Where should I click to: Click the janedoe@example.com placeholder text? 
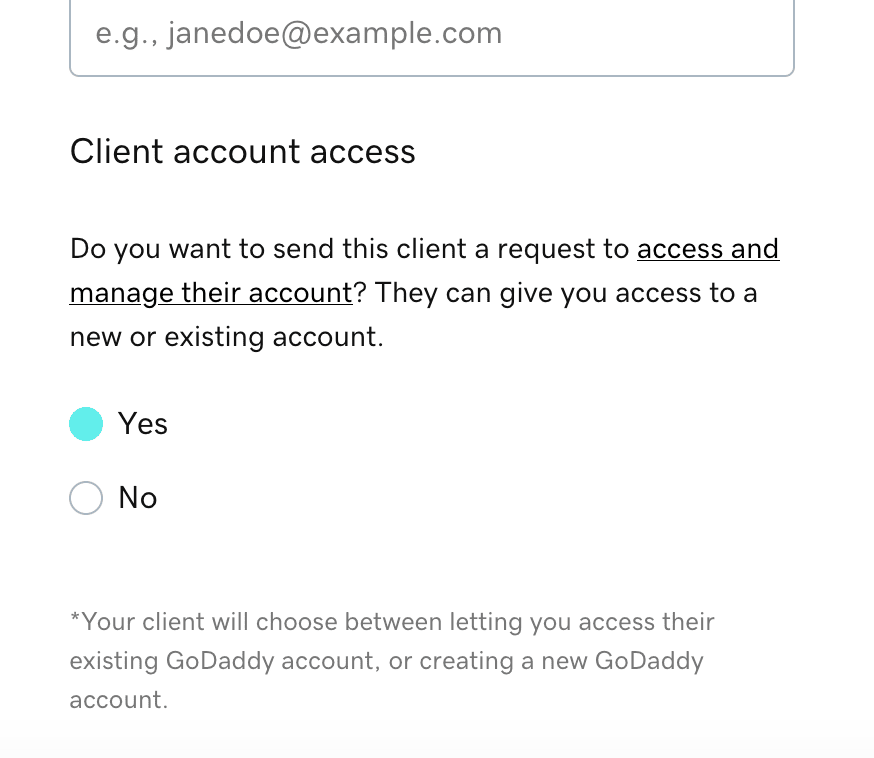pyautogui.click(x=299, y=35)
